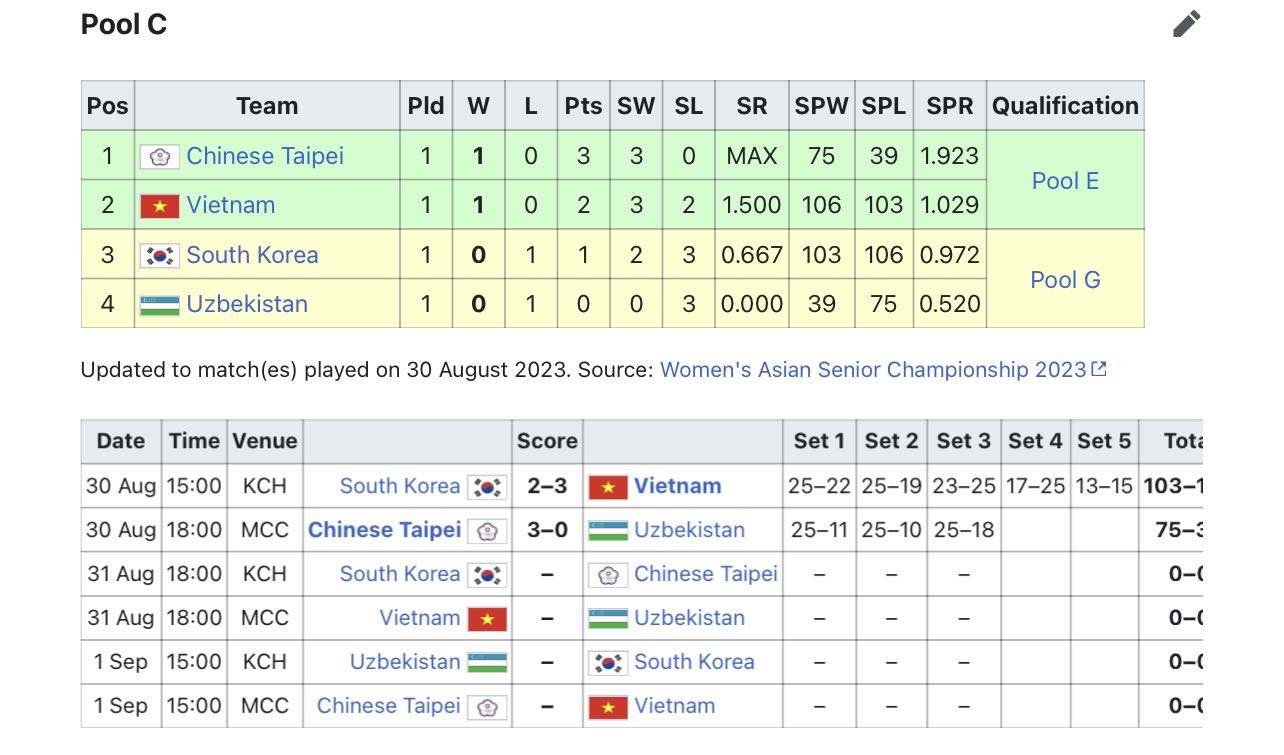Click the Uzbekistan flag in standings table
Viewport: 1284px width, 755px height.
(159, 305)
